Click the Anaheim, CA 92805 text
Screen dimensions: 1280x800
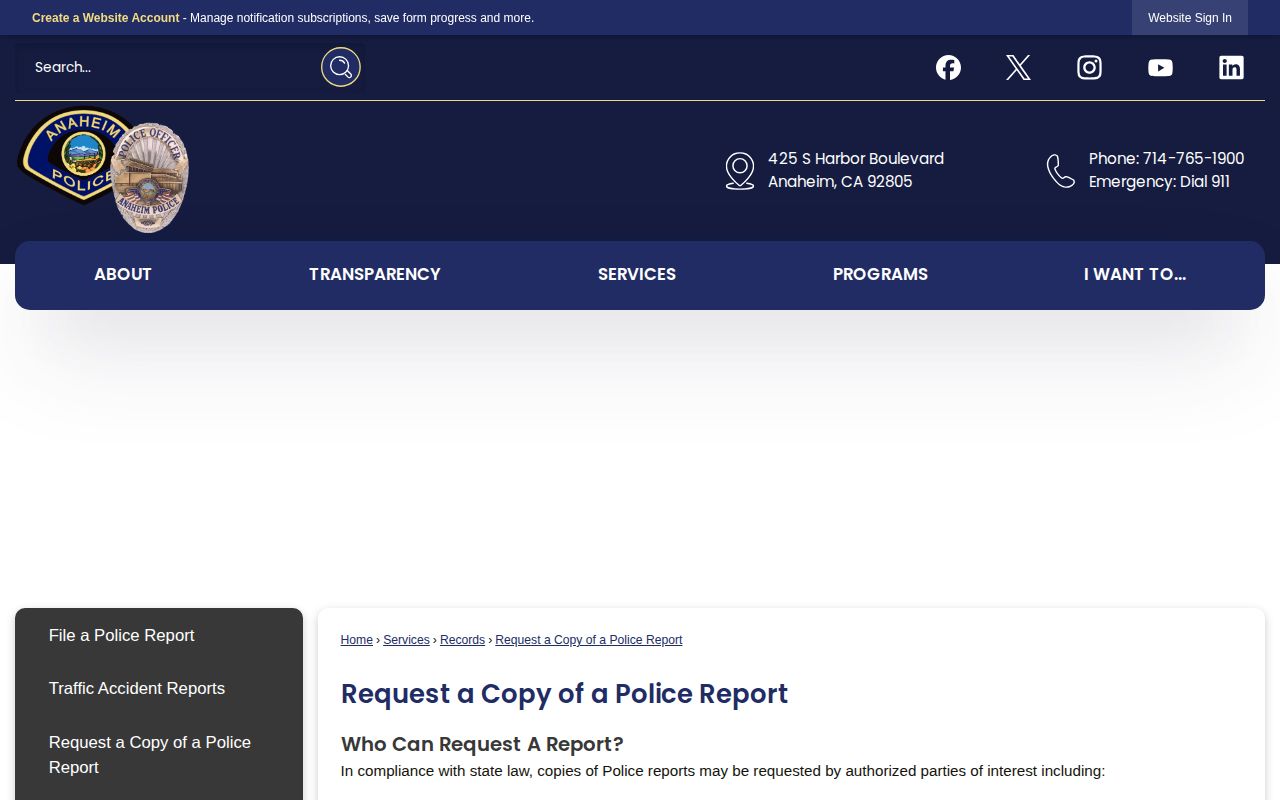[840, 182]
